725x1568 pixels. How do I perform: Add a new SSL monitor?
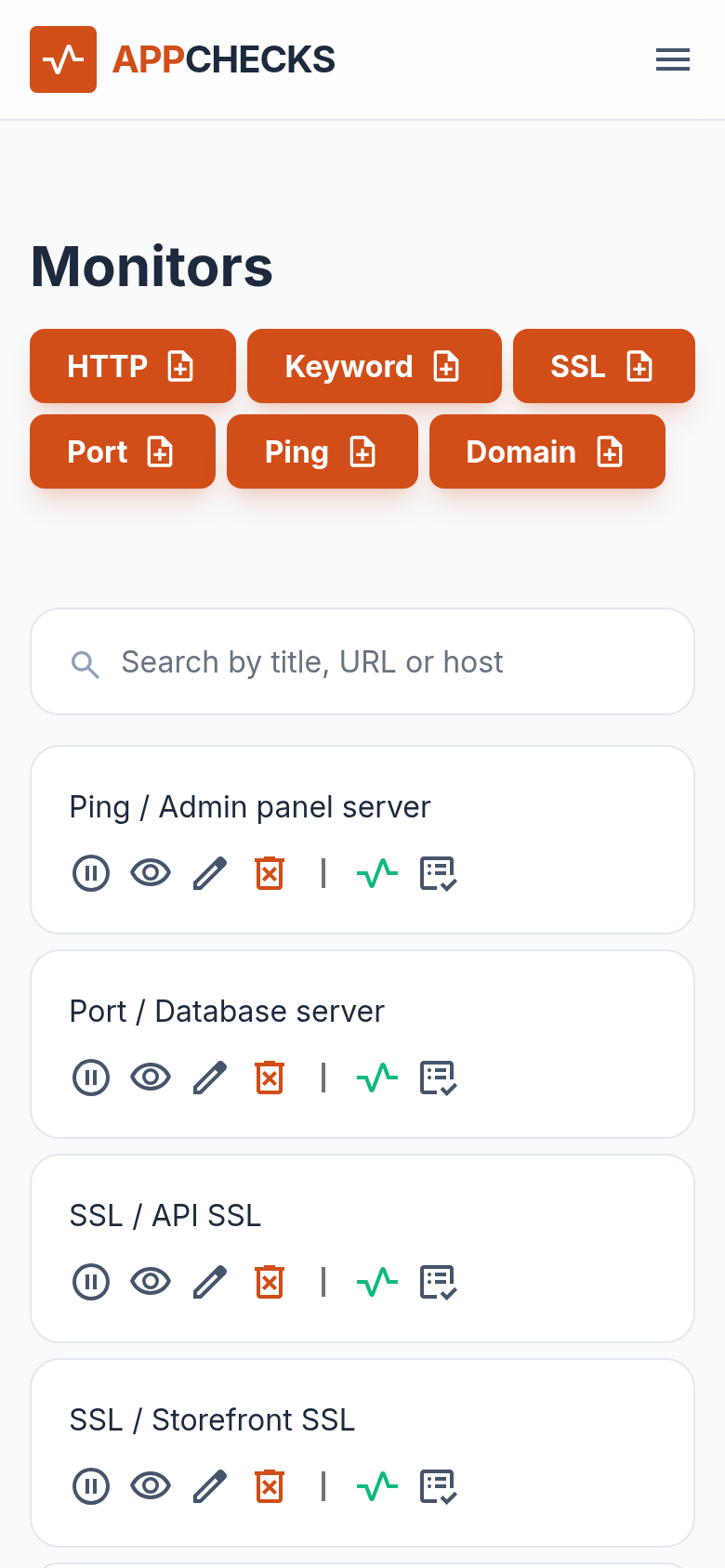coord(604,366)
